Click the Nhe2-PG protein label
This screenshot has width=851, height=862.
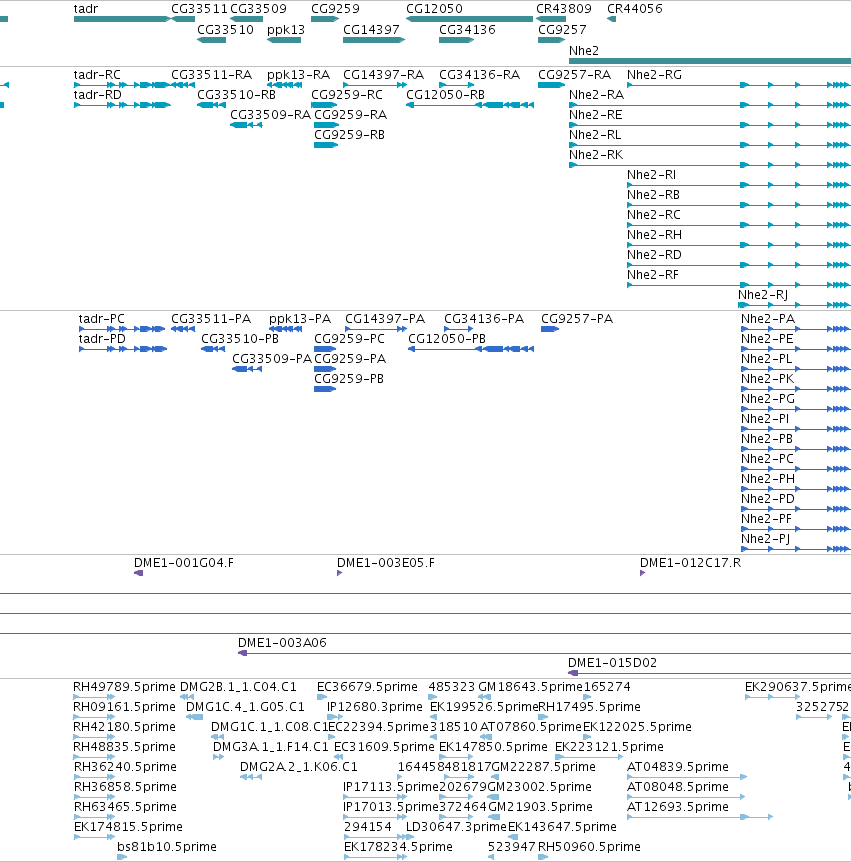click(x=768, y=399)
